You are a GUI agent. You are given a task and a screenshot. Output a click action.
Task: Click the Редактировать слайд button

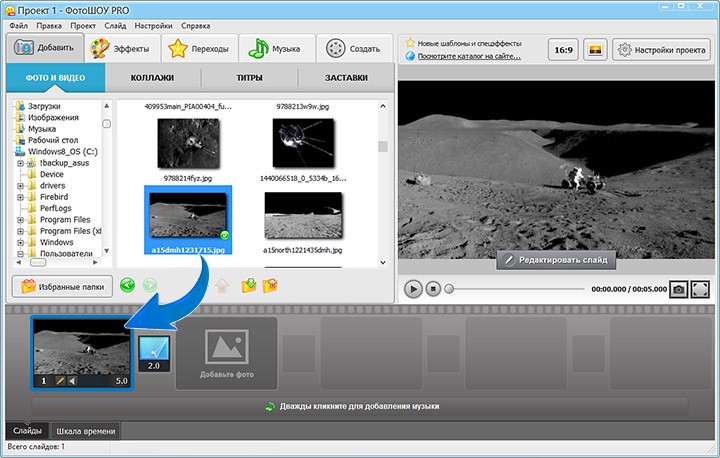[x=557, y=259]
